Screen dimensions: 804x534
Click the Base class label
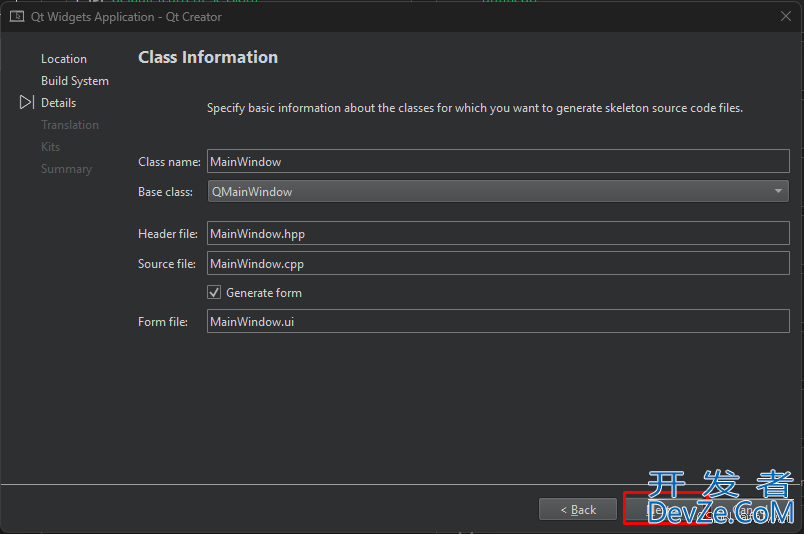tap(166, 191)
